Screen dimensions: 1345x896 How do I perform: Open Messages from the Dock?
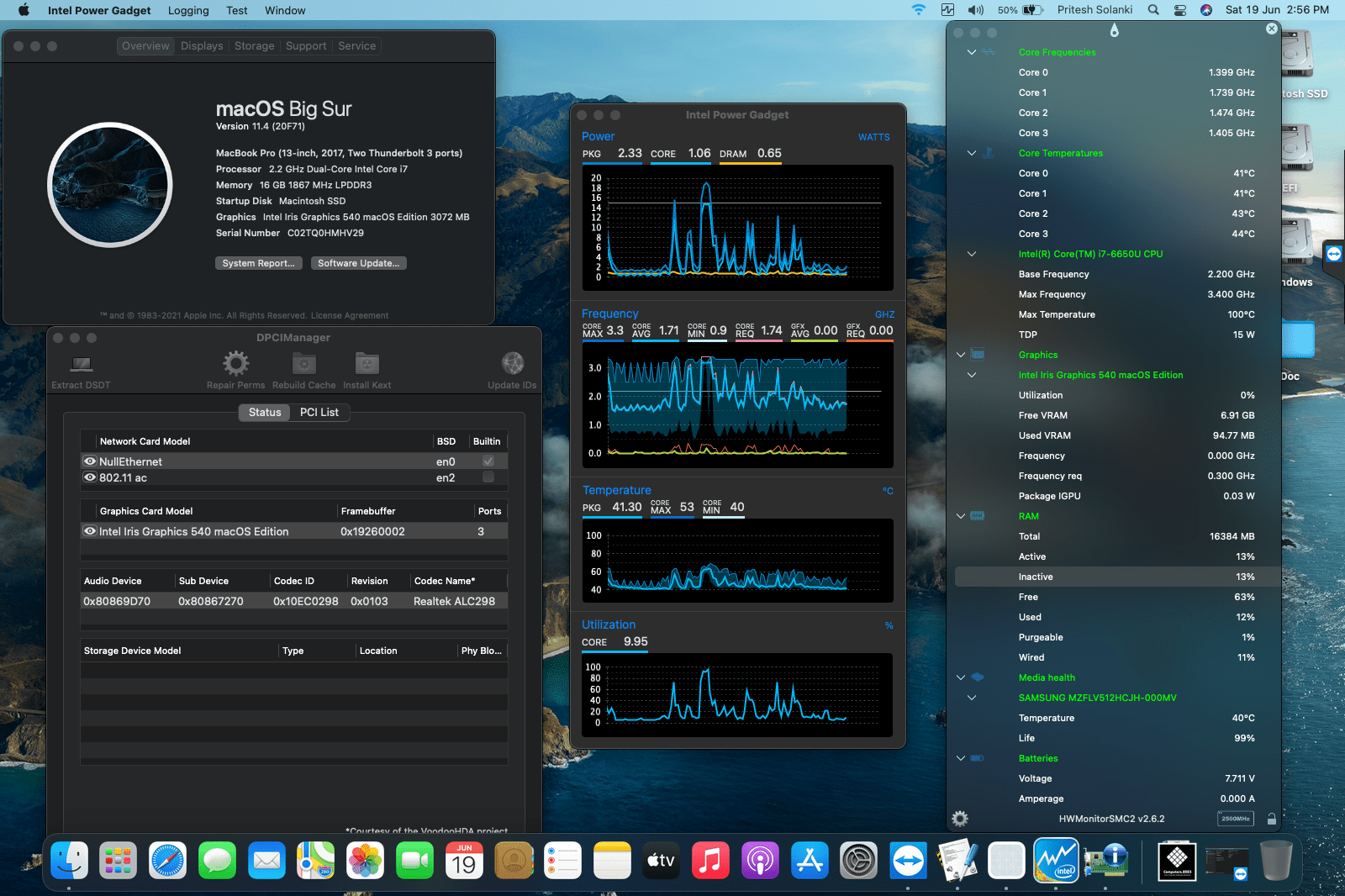click(217, 861)
